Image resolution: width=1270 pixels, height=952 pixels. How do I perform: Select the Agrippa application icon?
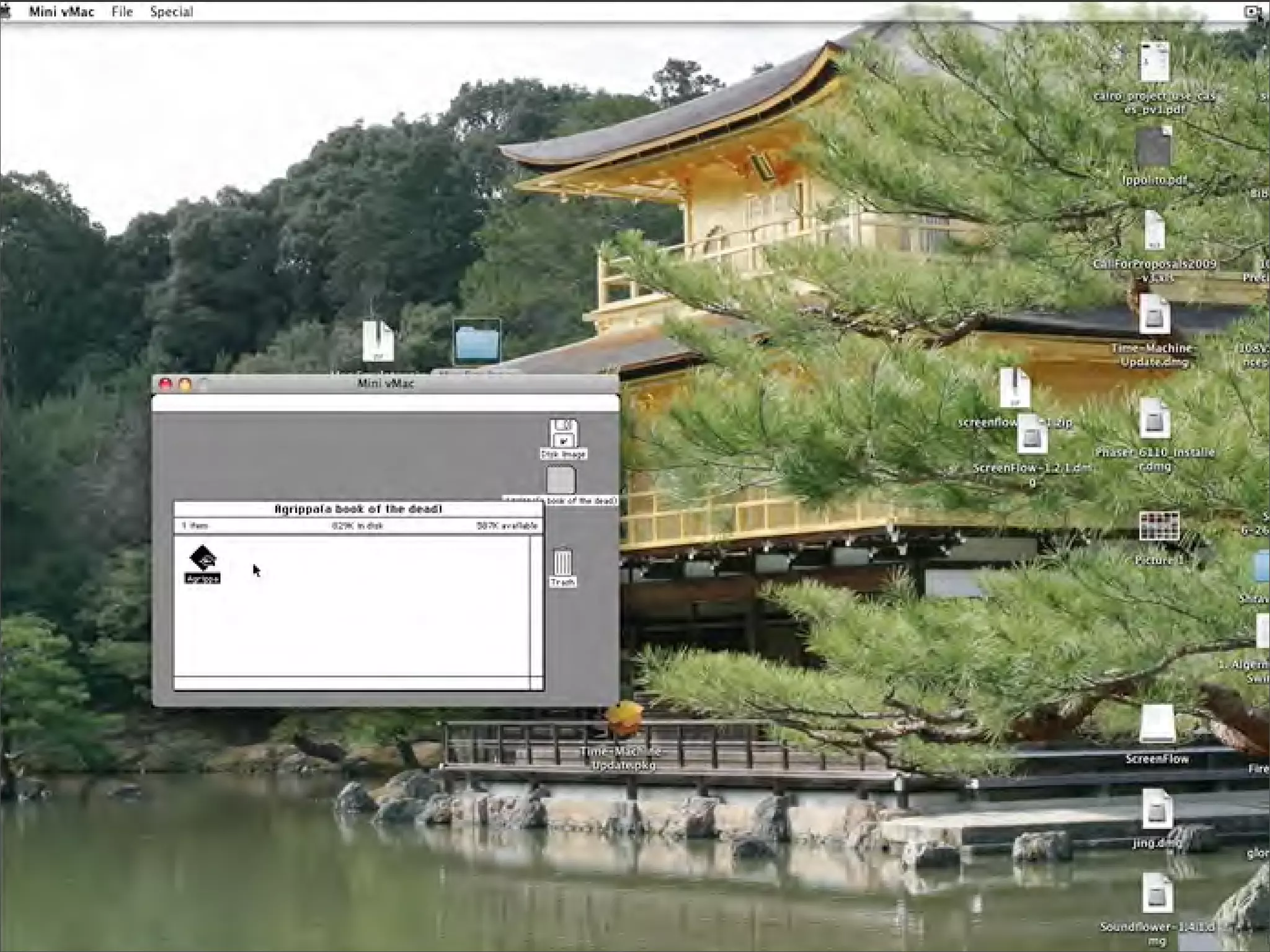point(202,558)
